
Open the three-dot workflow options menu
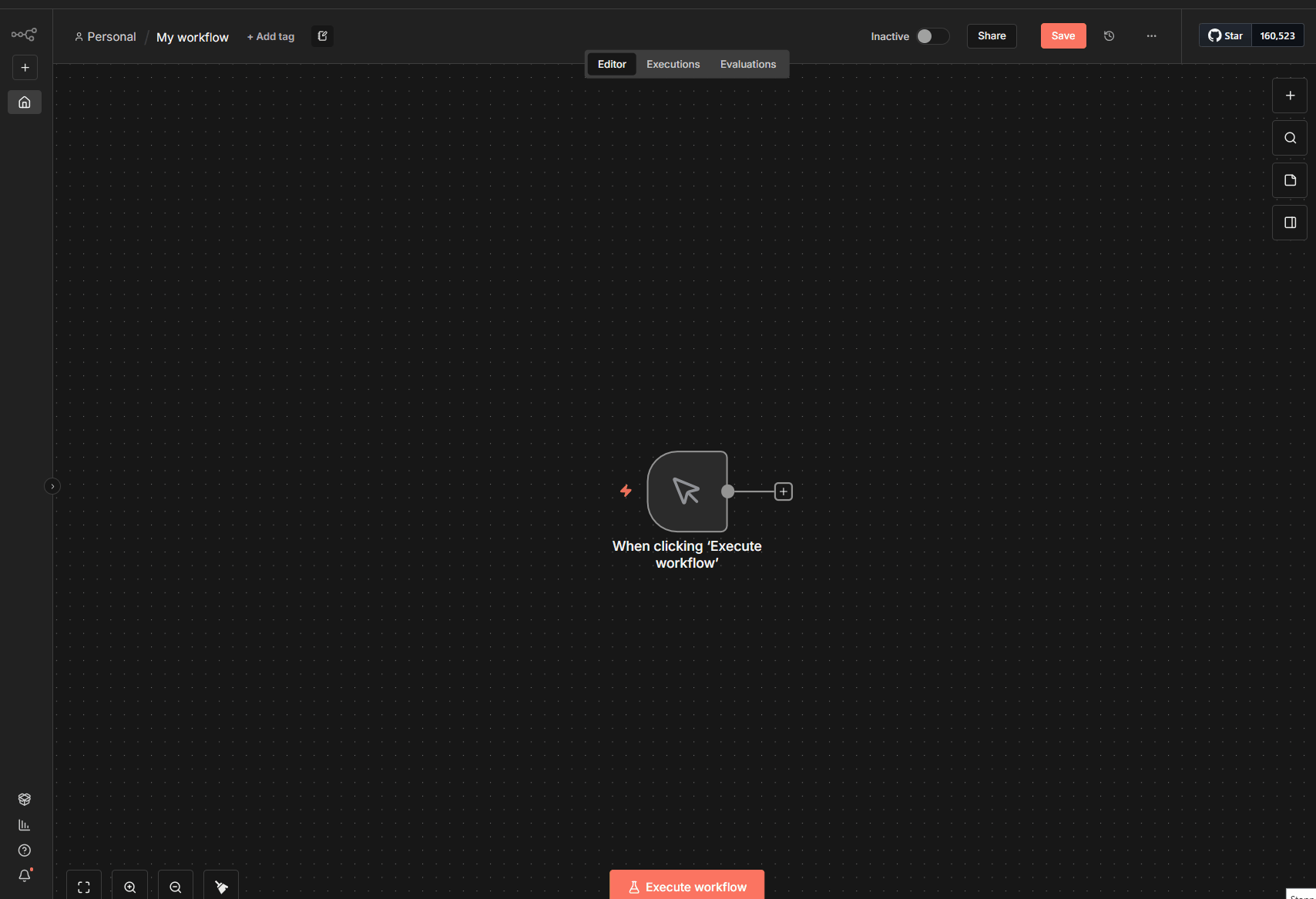pyautogui.click(x=1151, y=36)
